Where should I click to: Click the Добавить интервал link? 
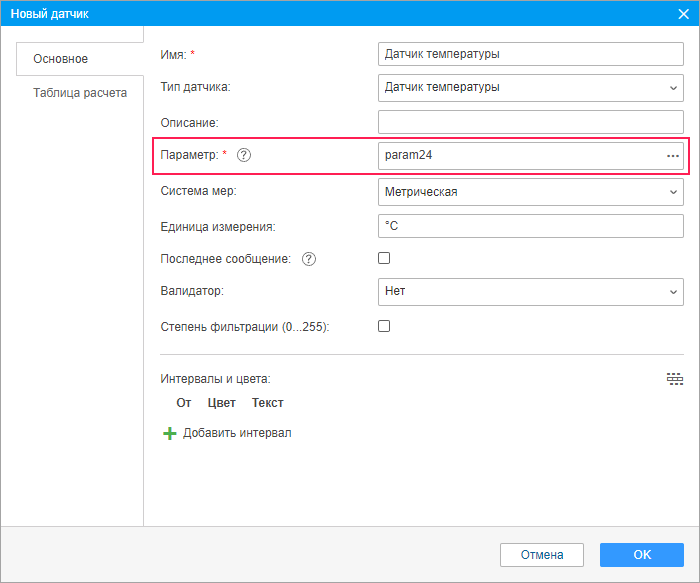237,433
